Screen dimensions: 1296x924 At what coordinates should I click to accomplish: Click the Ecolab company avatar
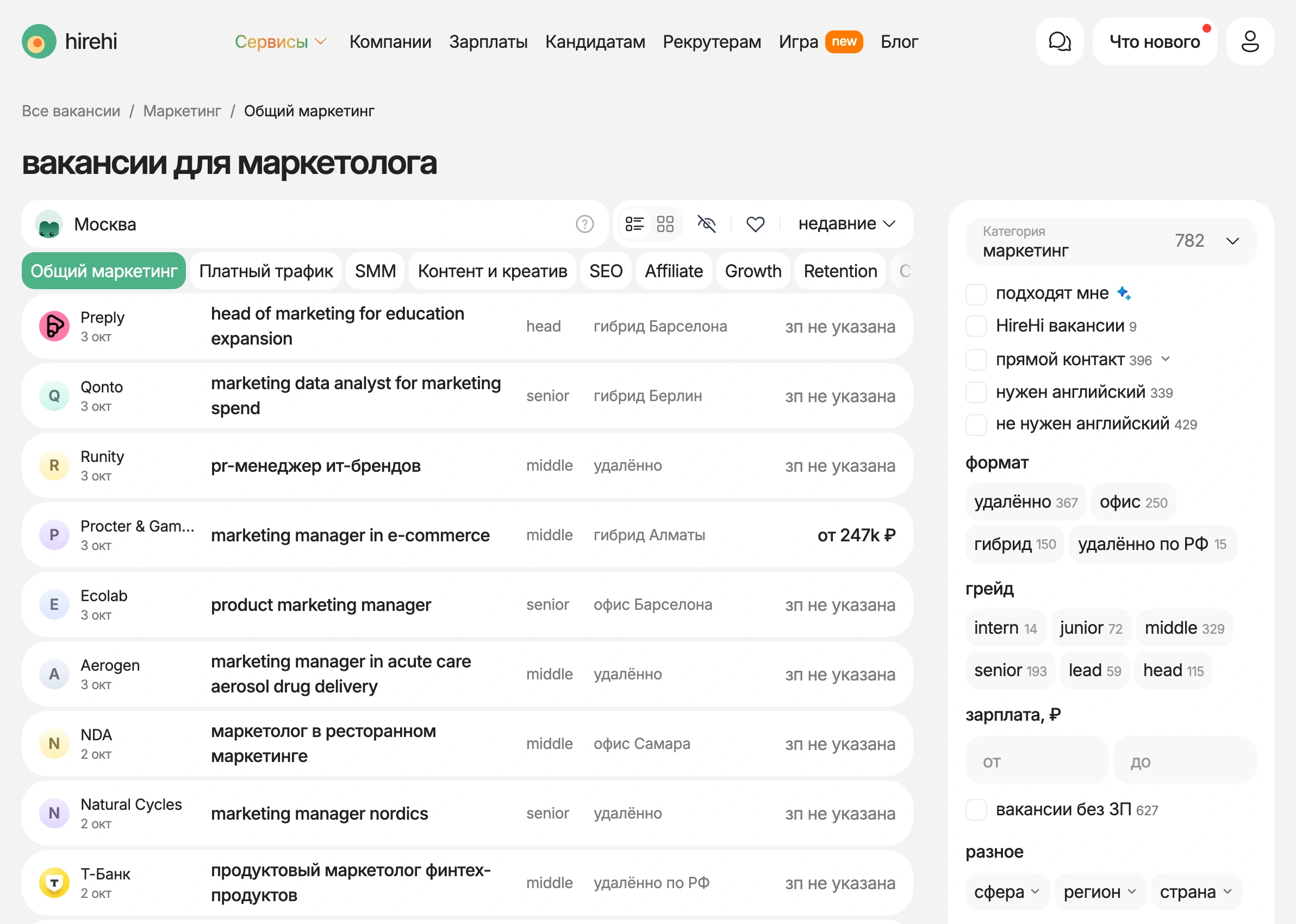54,604
